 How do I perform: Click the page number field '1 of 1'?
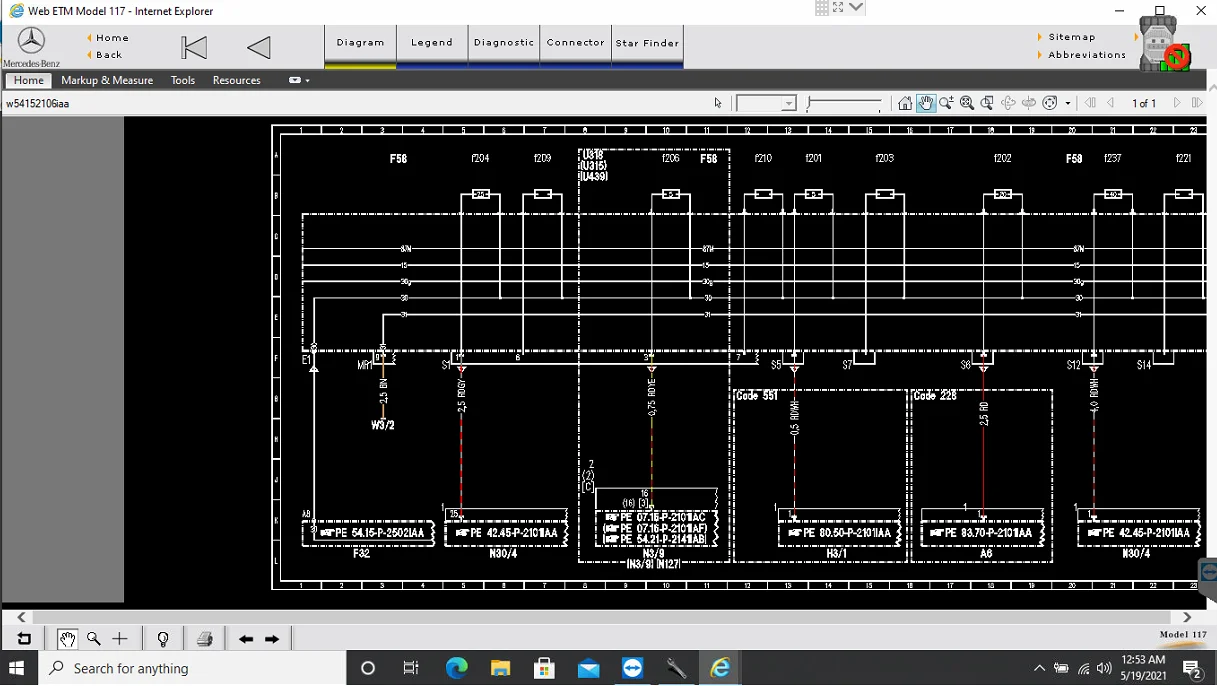[x=1144, y=103]
